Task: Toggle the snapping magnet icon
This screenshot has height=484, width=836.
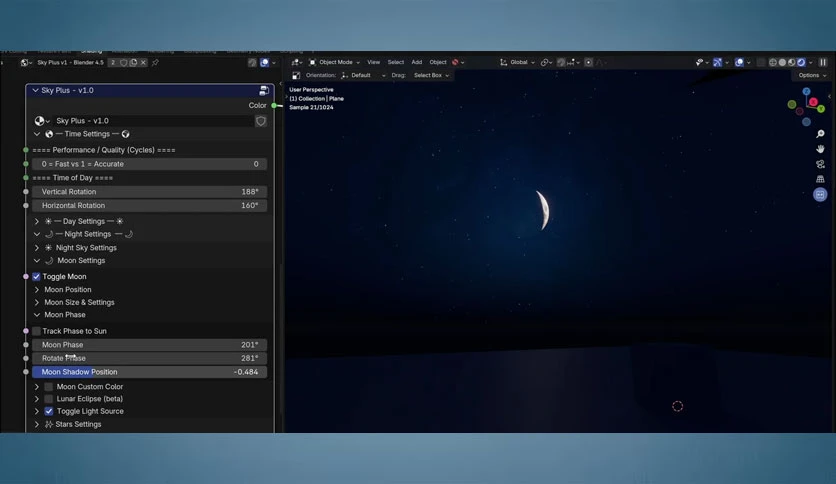Action: tap(561, 62)
